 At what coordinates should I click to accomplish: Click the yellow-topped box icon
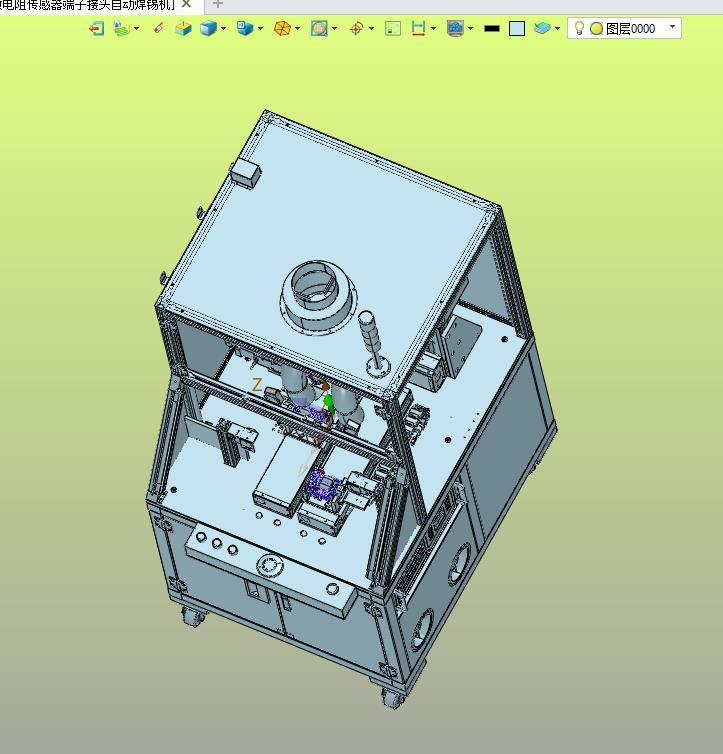click(183, 28)
